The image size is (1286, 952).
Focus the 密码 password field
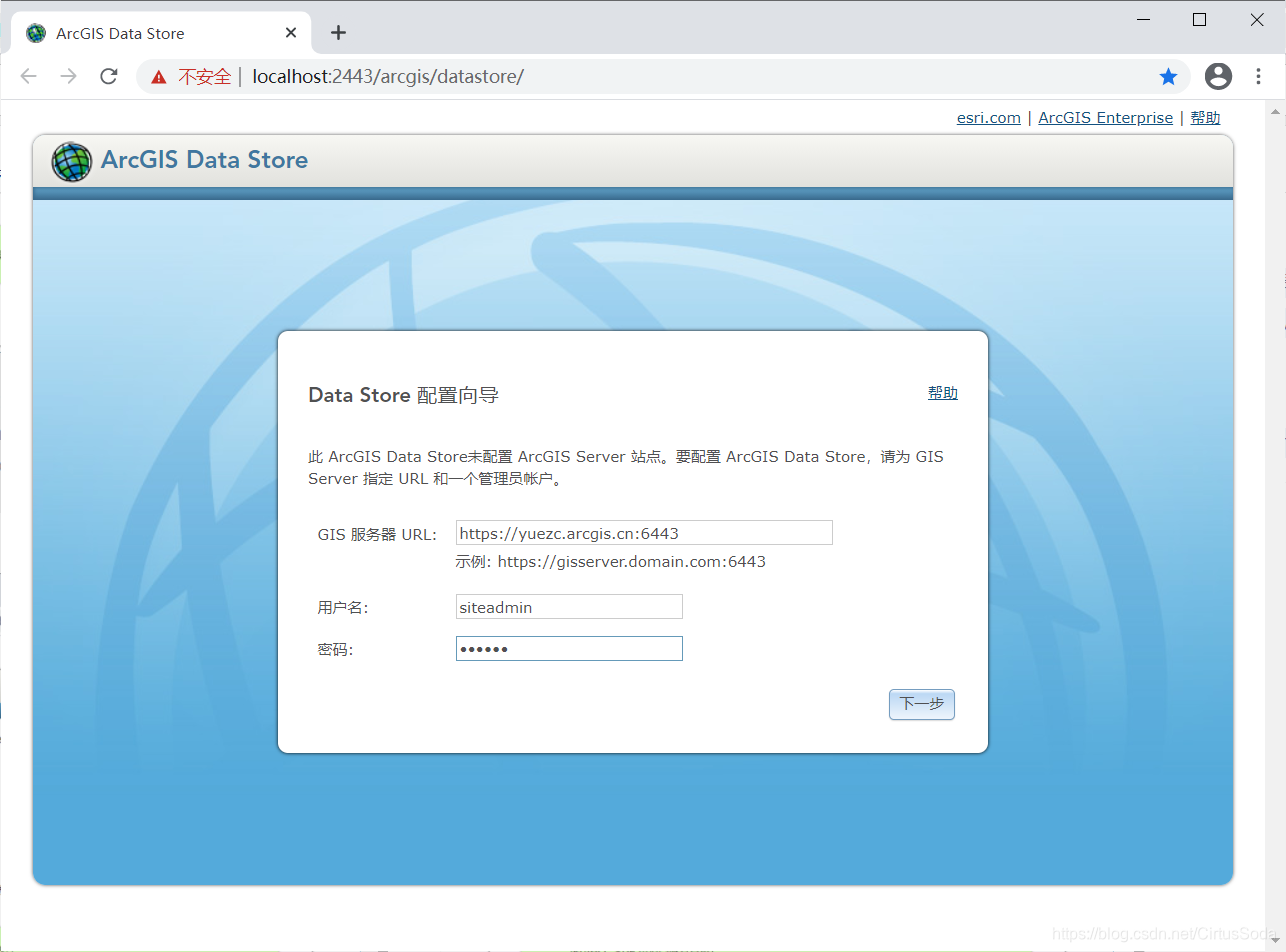pos(569,649)
